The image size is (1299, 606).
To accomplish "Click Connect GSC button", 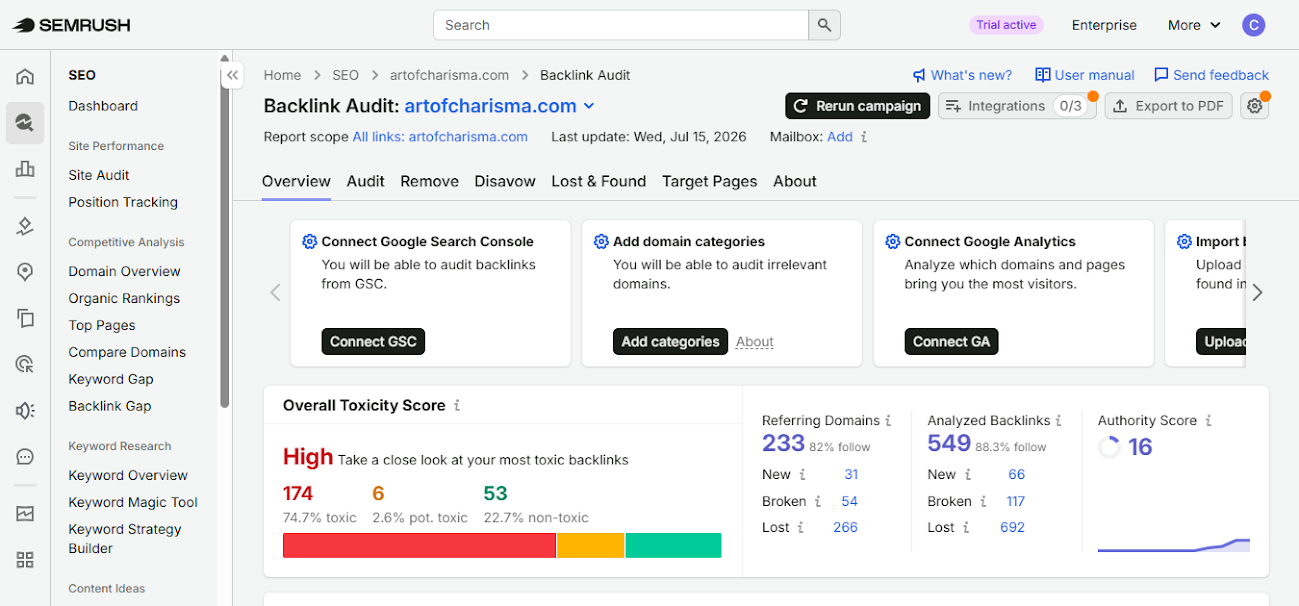I will [373, 341].
